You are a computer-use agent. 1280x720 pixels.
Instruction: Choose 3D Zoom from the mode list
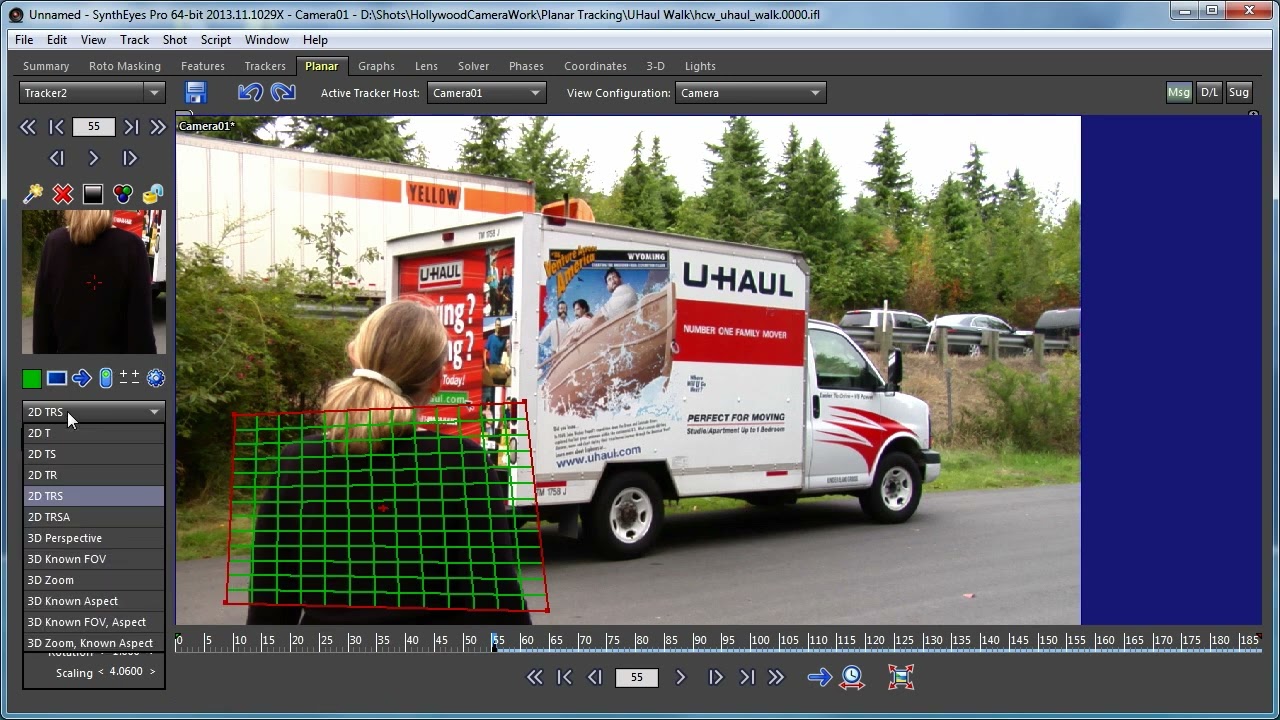tap(93, 580)
